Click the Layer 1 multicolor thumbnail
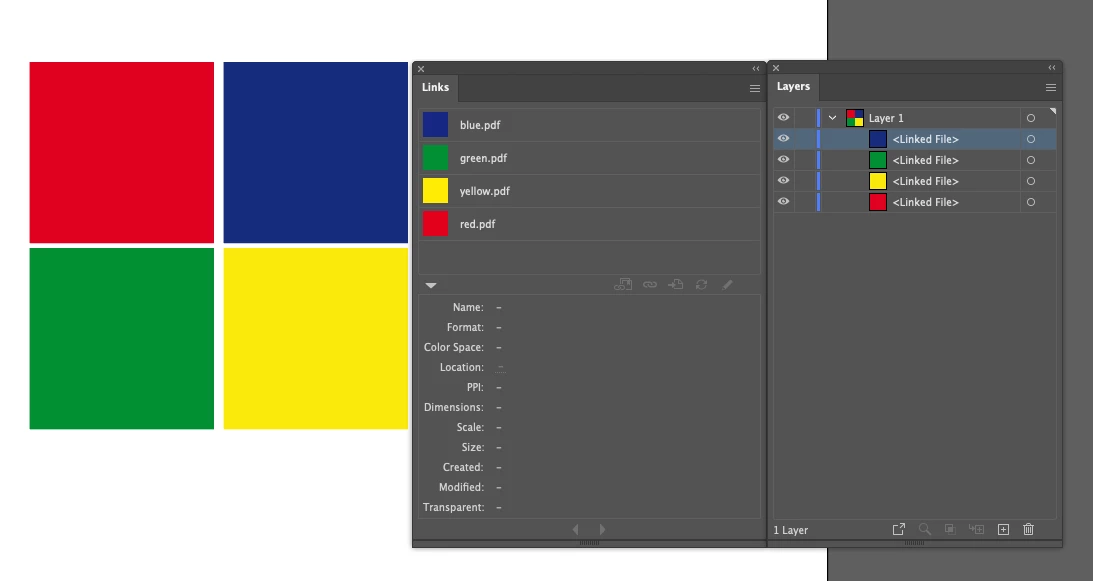 coord(855,118)
